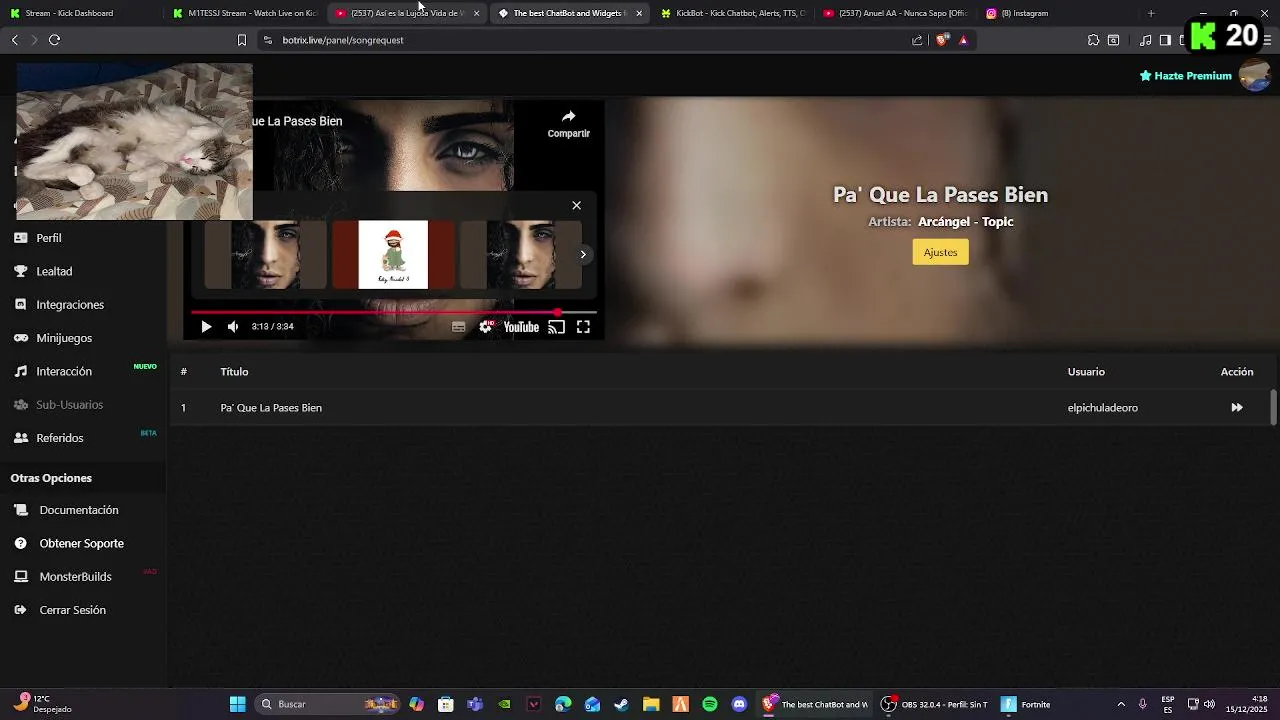Viewport: 1280px width, 720px height.
Task: Play the YouTube video
Action: 206,327
